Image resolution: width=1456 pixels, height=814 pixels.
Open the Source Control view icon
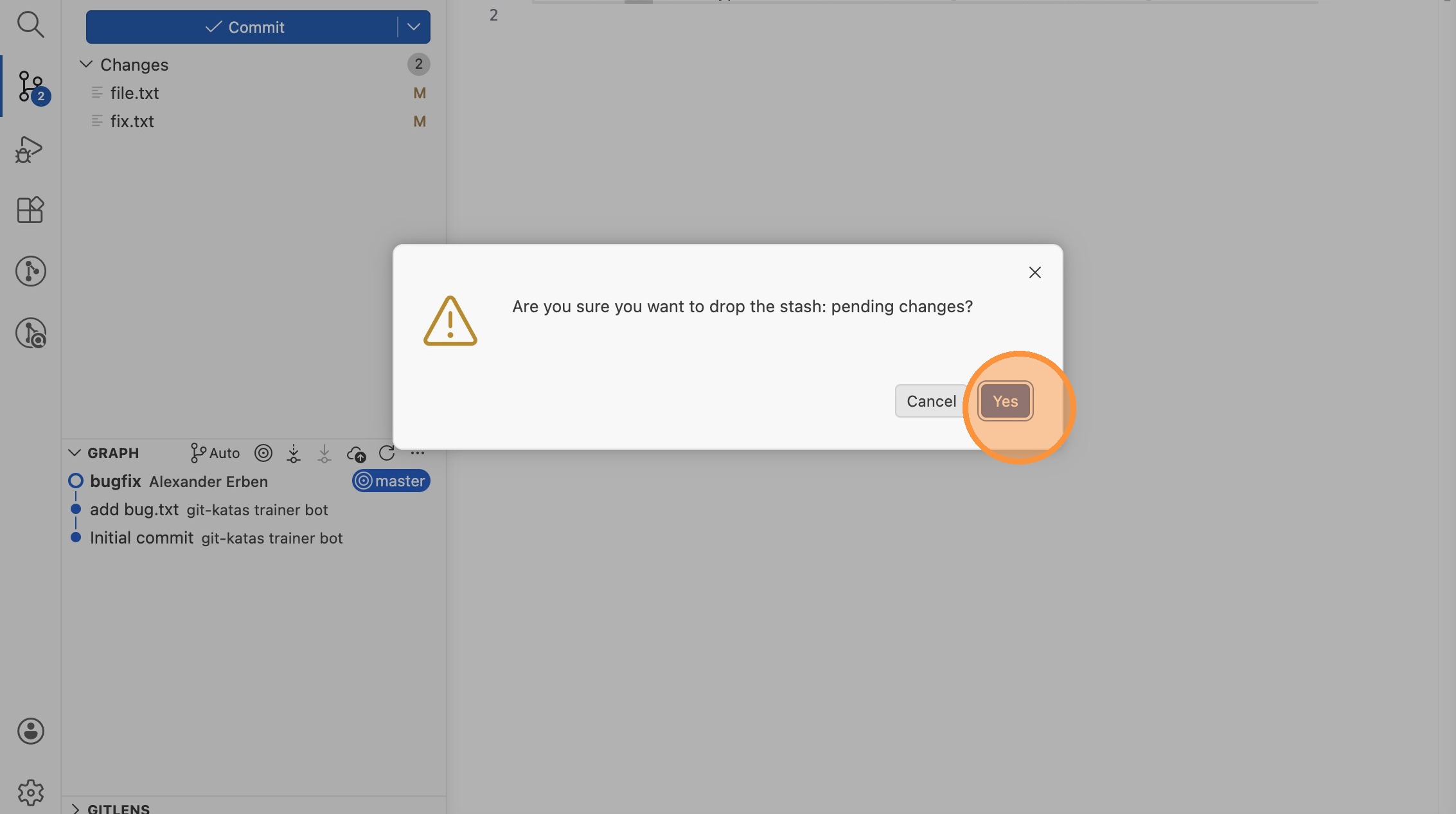point(30,86)
